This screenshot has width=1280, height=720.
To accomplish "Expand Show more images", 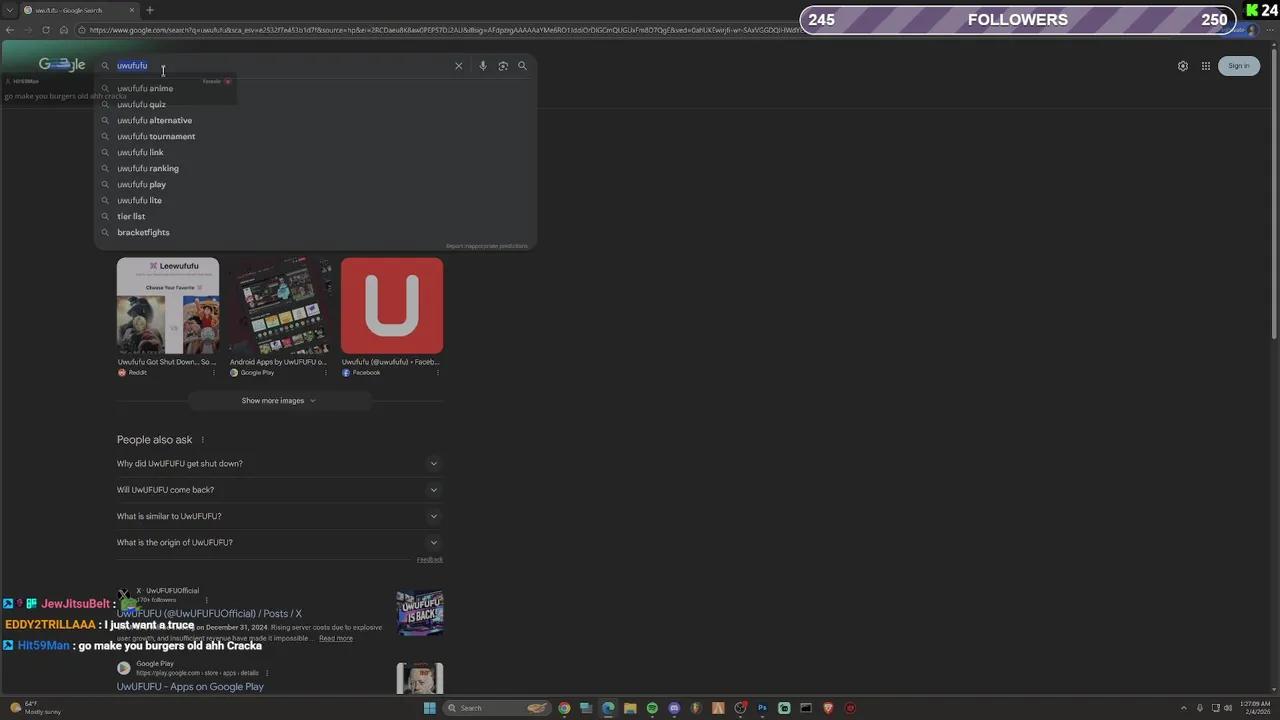I will [279, 401].
